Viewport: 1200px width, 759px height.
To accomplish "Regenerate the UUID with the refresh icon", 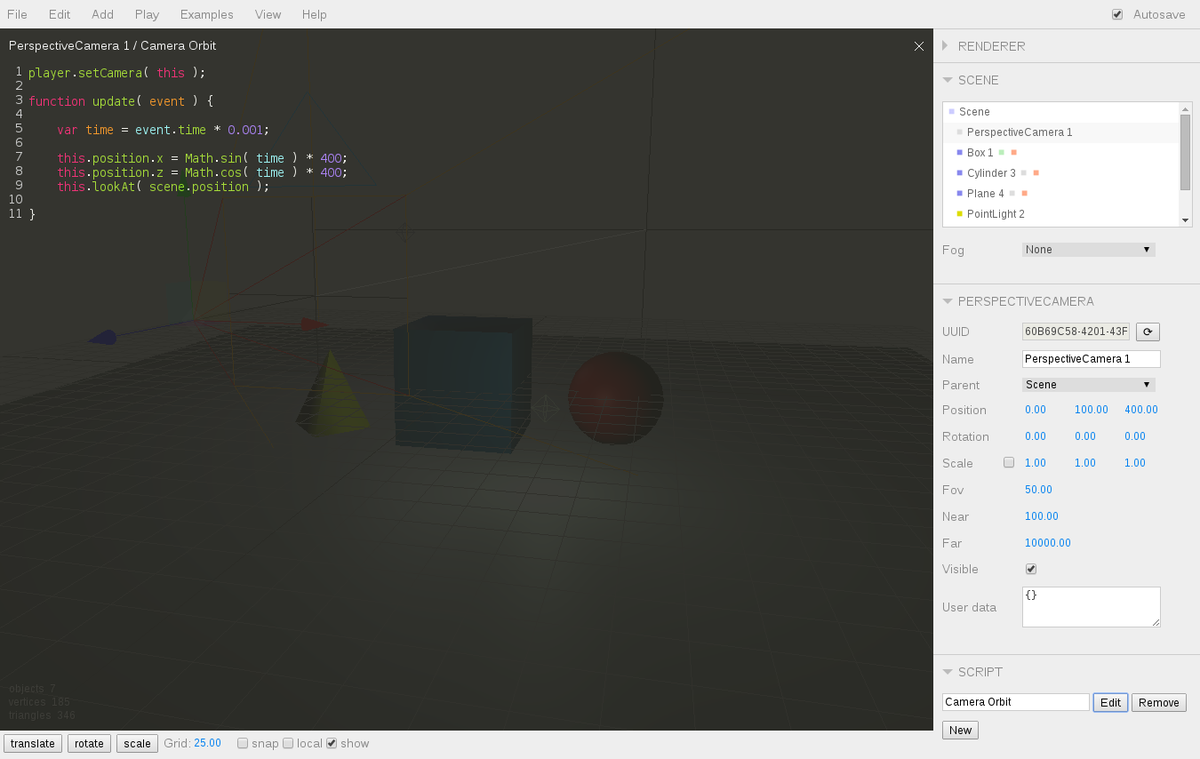I will pyautogui.click(x=1147, y=332).
